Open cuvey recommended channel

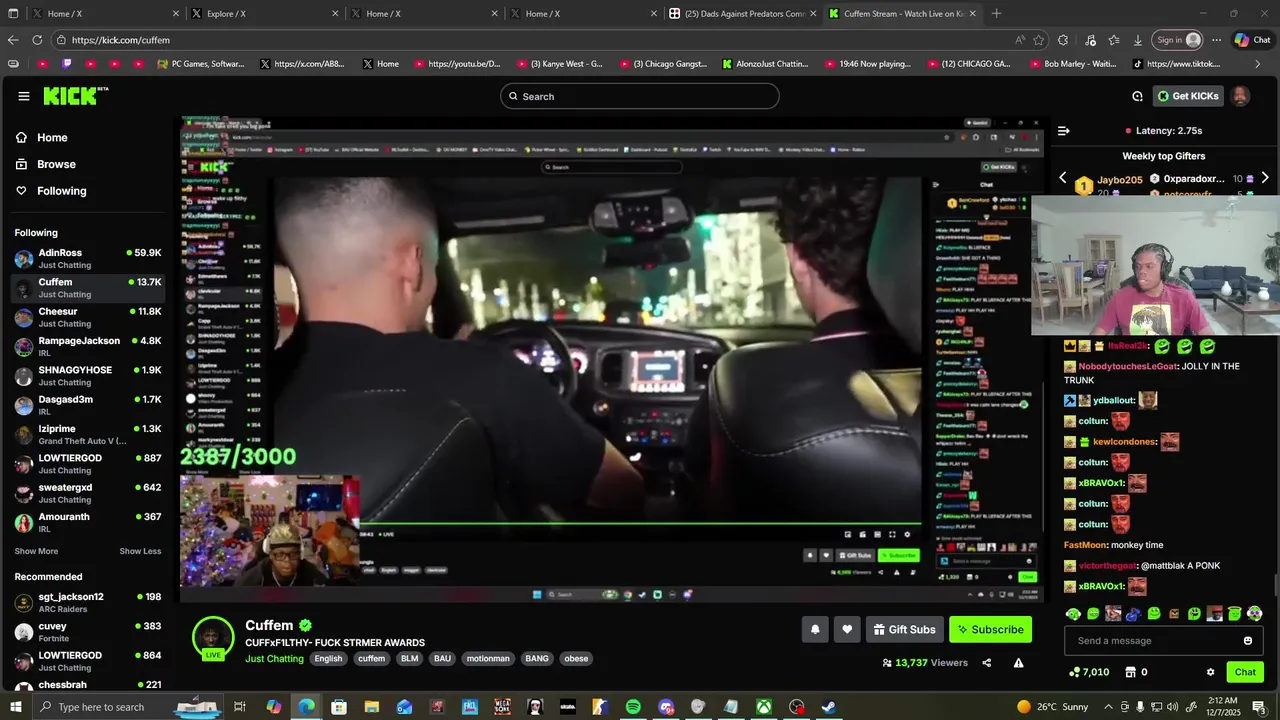pos(88,631)
